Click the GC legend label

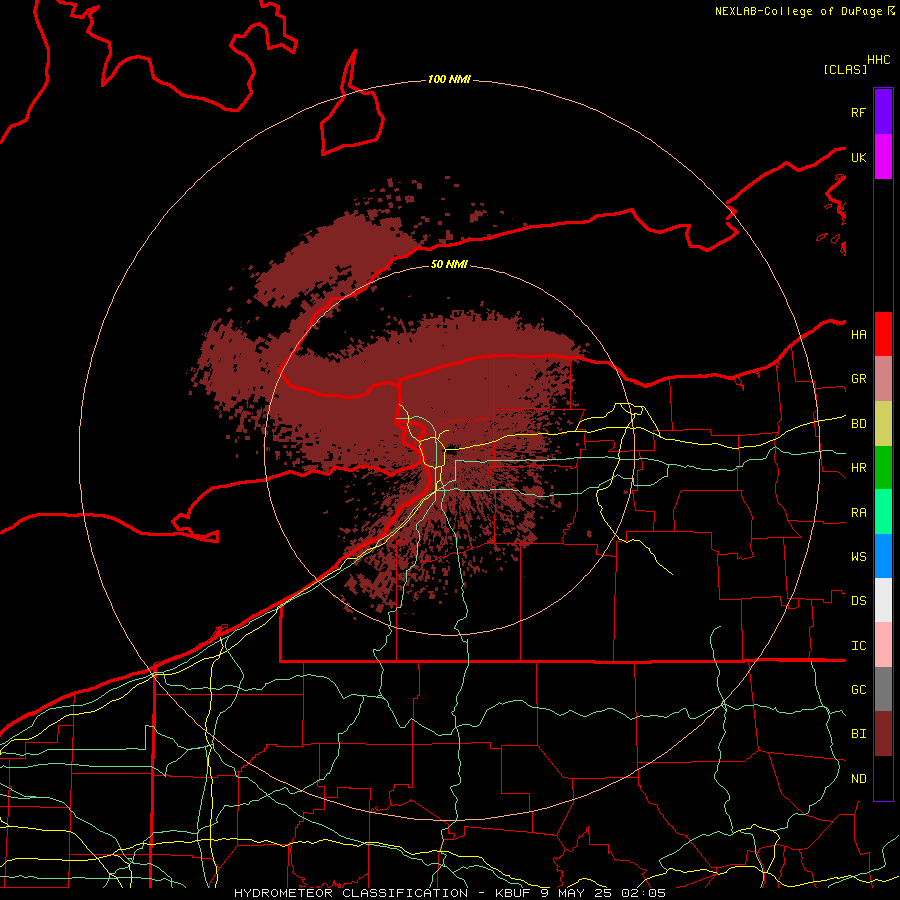[859, 690]
